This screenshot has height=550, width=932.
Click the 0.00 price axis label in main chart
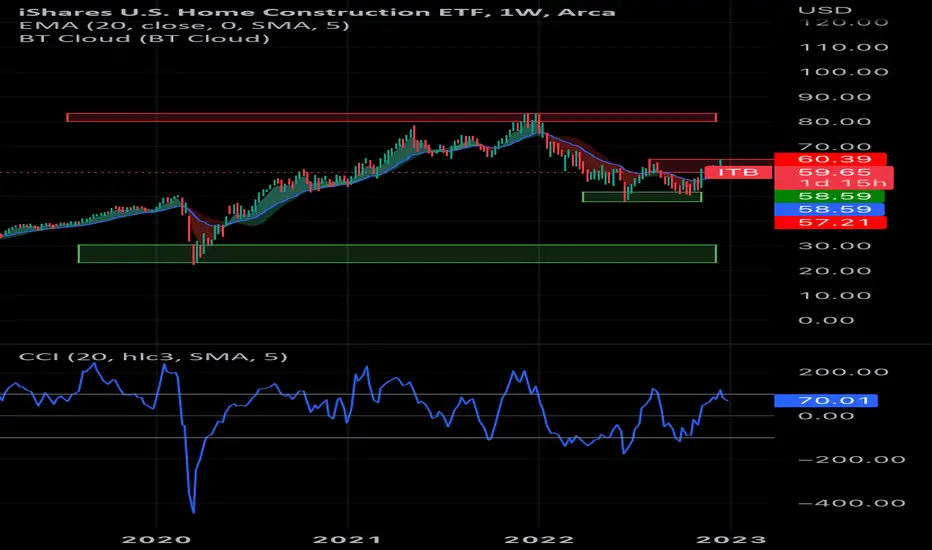click(x=826, y=320)
